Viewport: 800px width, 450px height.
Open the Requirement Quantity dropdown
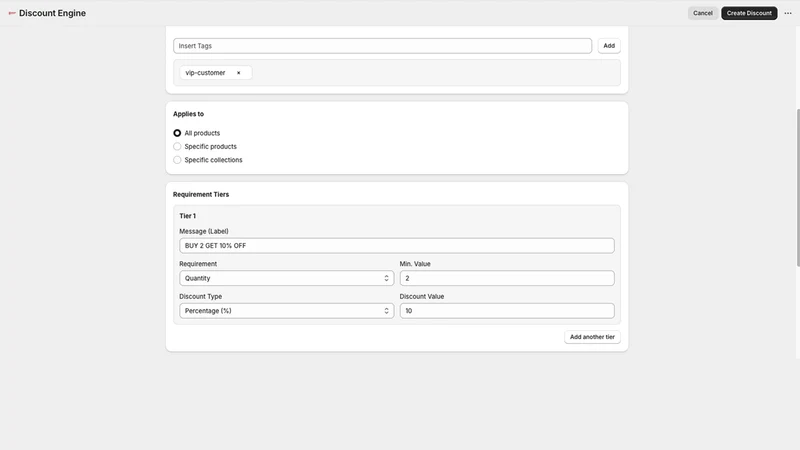(286, 278)
